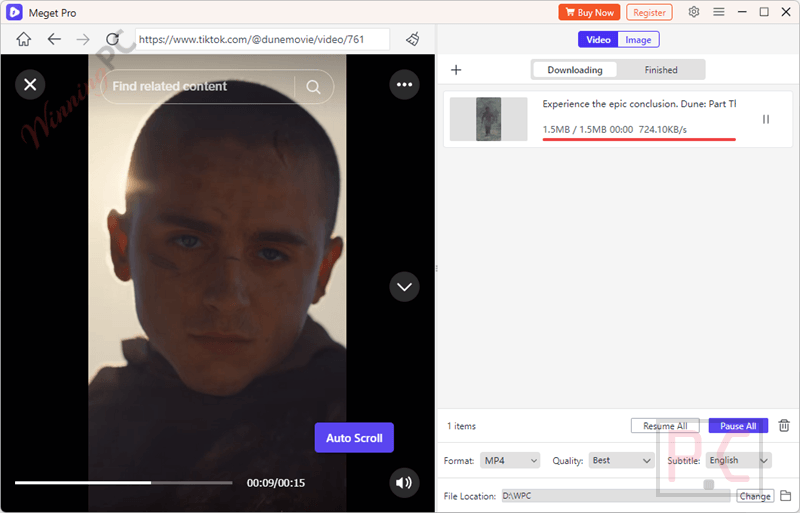The width and height of the screenshot is (800, 513).
Task: Go to next video with down chevron
Action: [405, 287]
